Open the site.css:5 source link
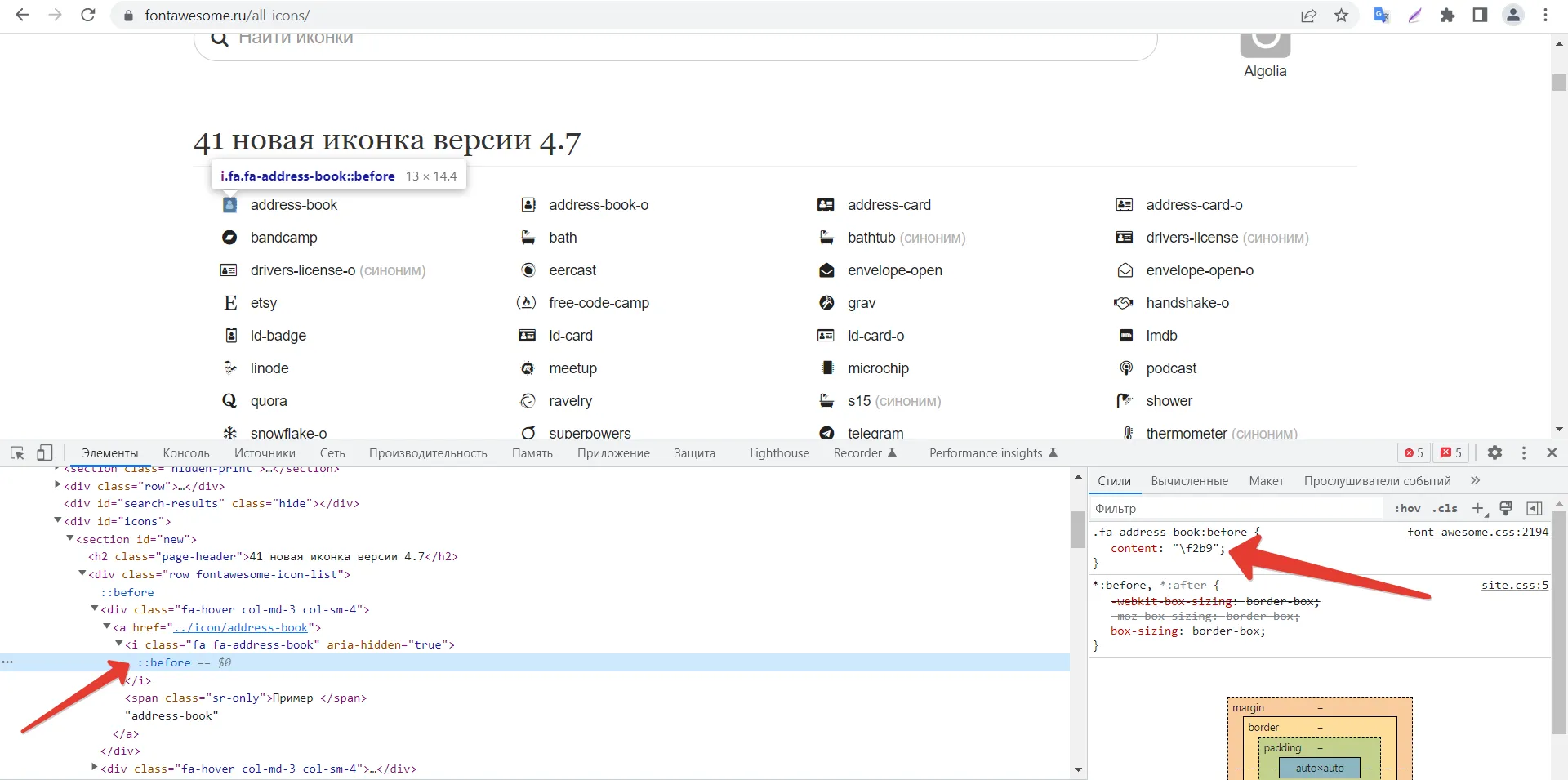The image size is (1568, 780). point(1515,585)
